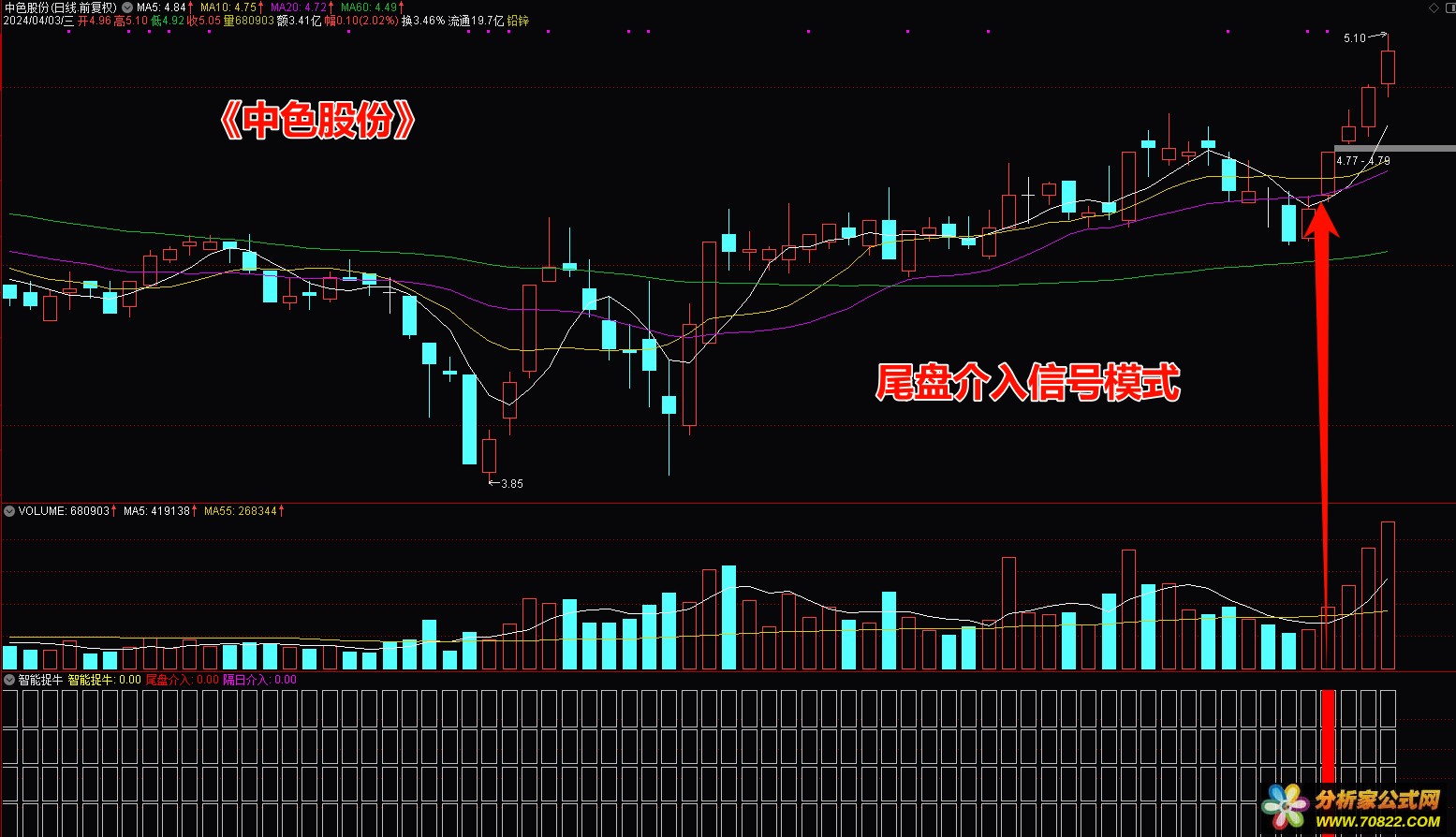This screenshot has height=837, width=1456.
Task: Select the MA10: 4.75 label
Action: tap(228, 7)
